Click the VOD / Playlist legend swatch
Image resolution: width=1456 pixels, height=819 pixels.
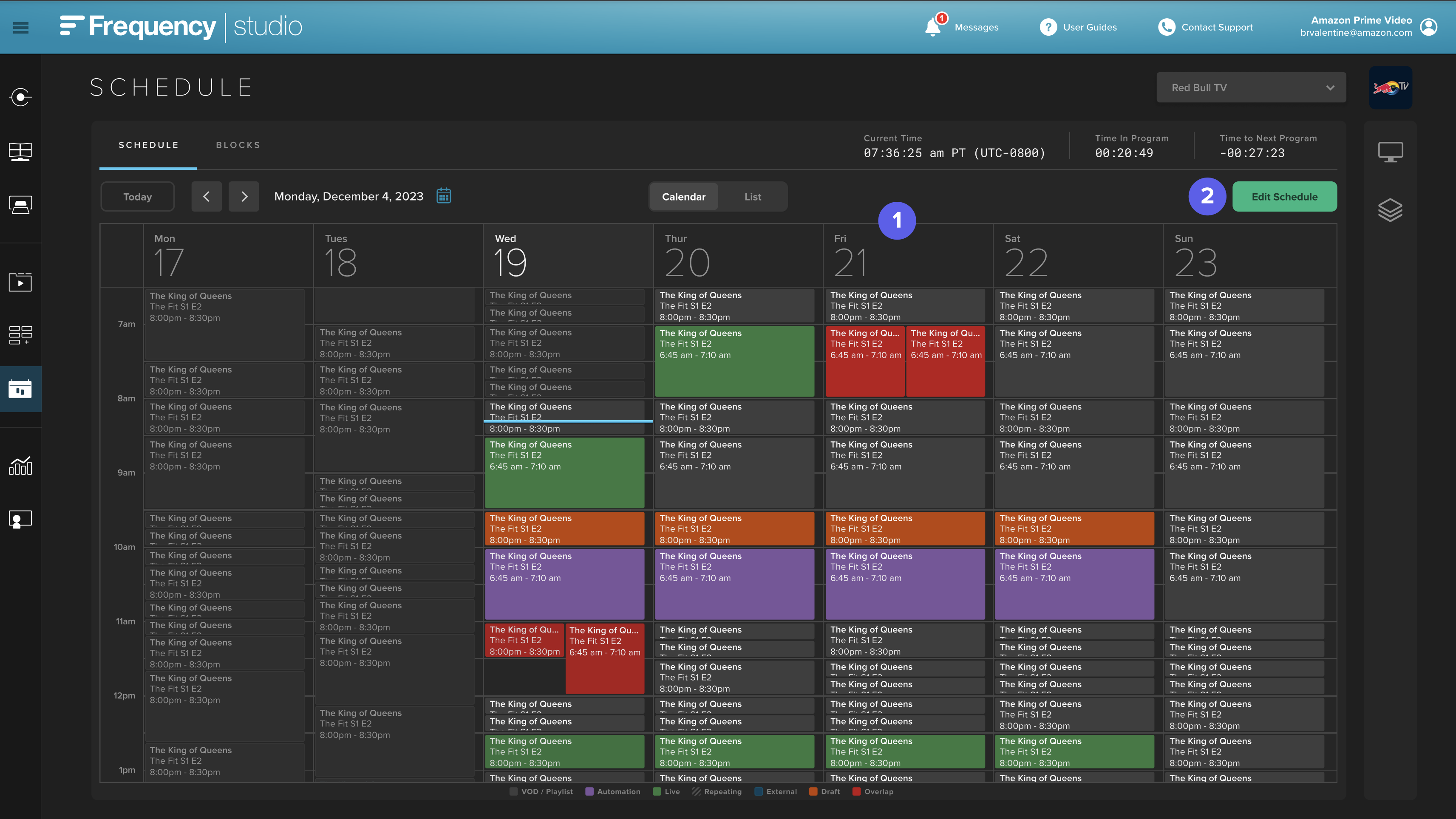point(513,791)
